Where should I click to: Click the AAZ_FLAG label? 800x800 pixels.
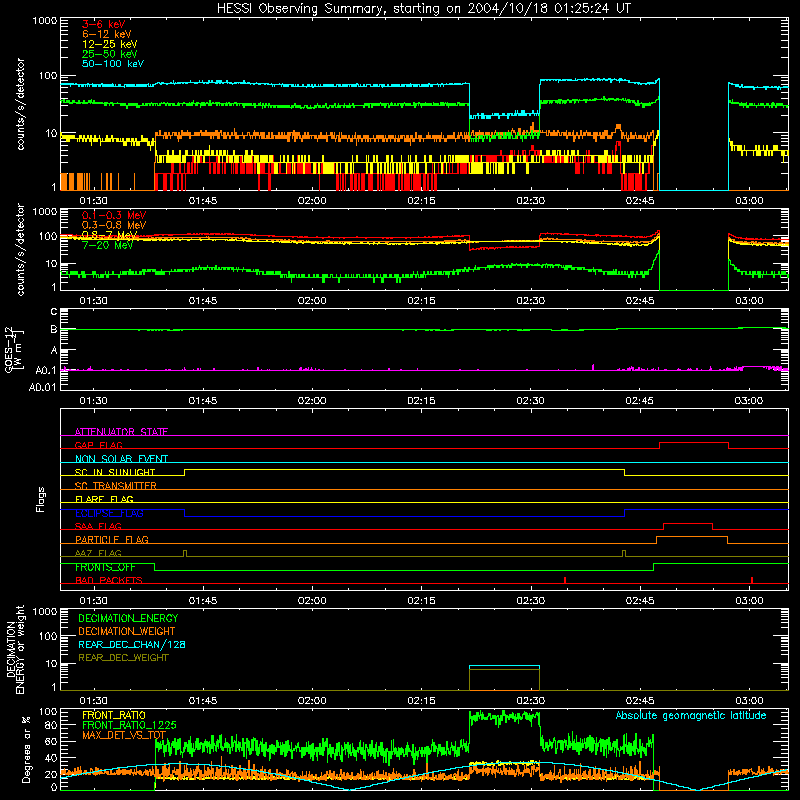98,553
